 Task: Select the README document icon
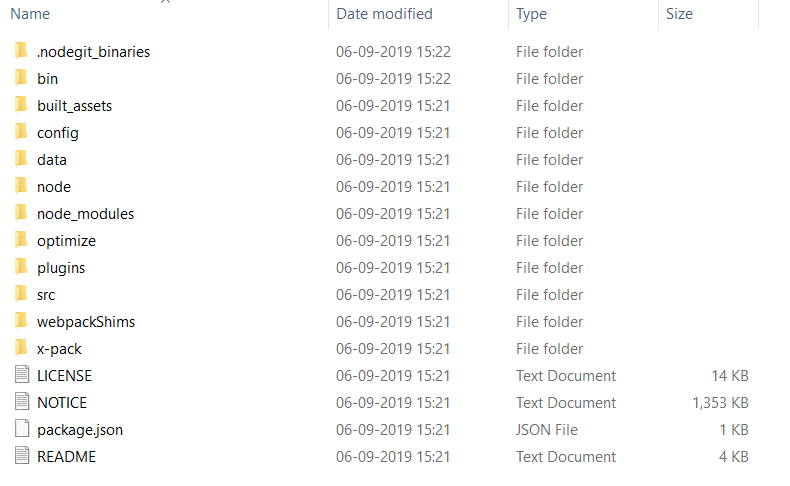(22, 456)
